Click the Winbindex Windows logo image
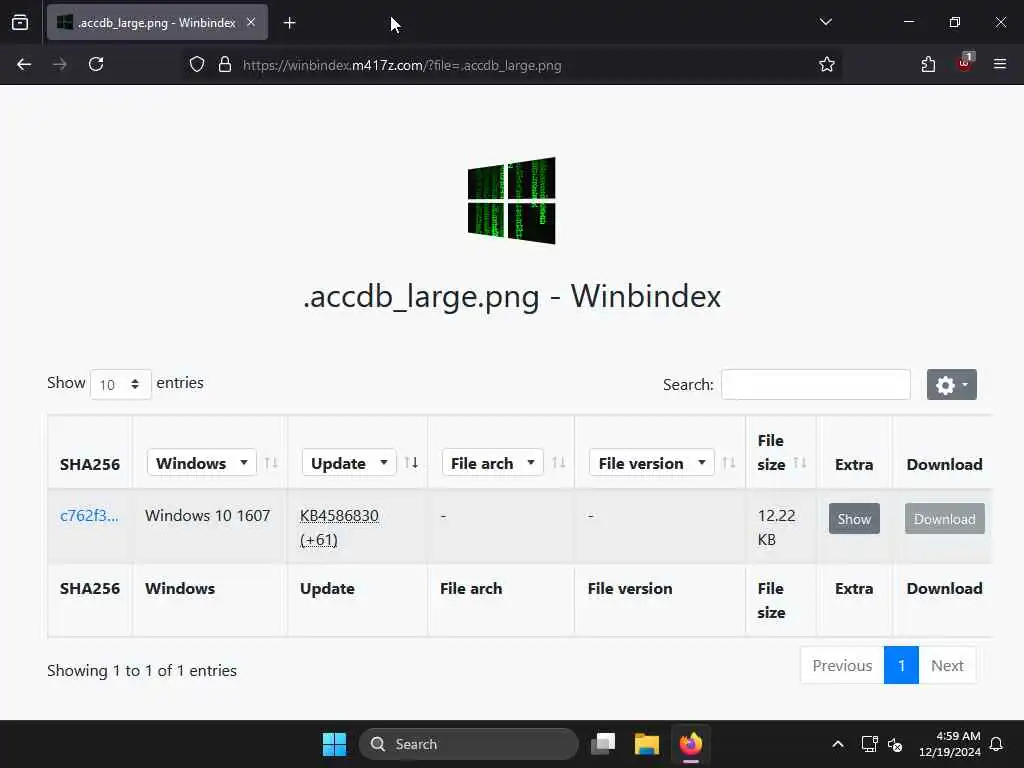This screenshot has height=768, width=1024. coord(511,200)
